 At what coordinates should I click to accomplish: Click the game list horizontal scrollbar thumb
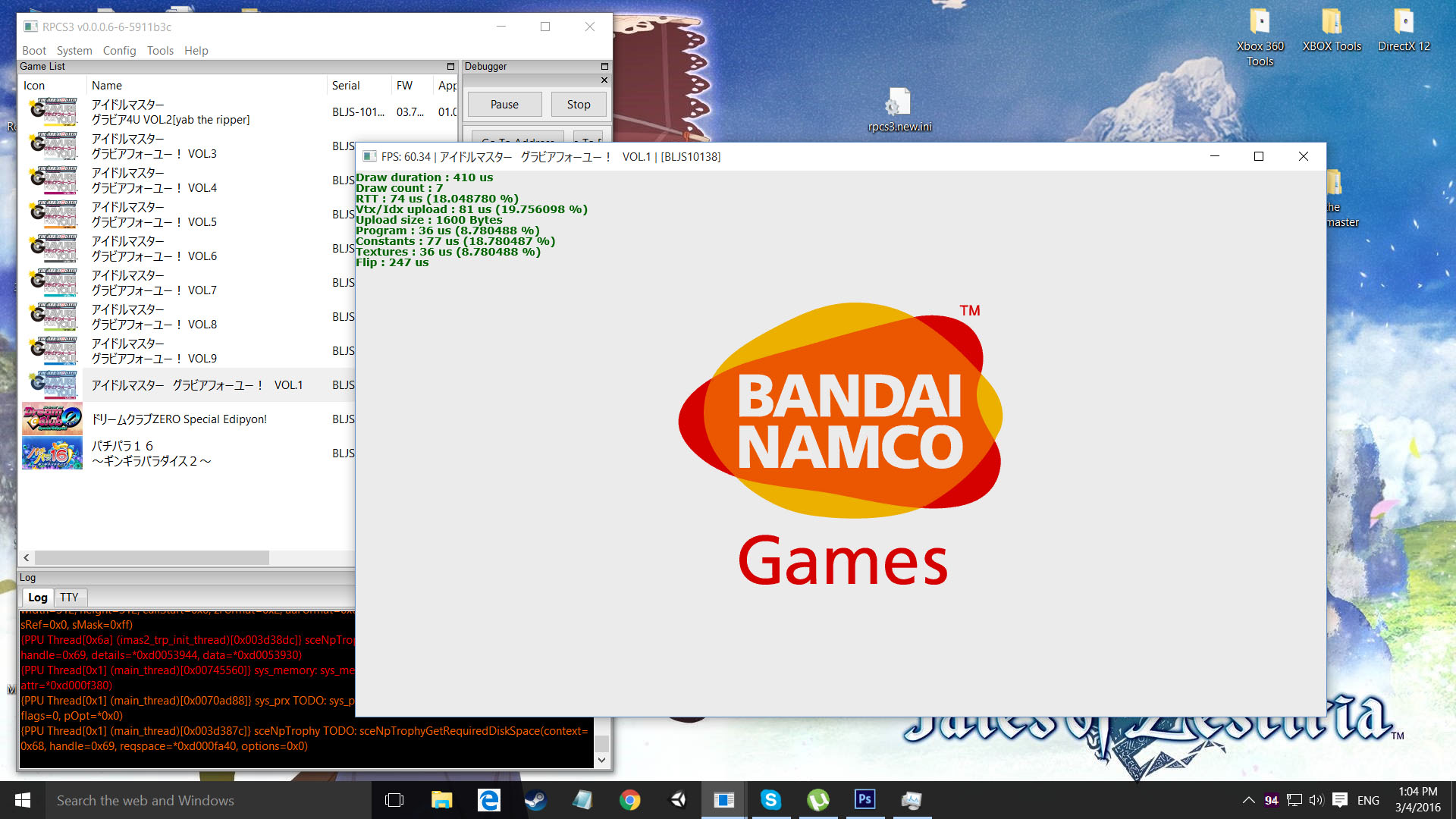(x=152, y=557)
